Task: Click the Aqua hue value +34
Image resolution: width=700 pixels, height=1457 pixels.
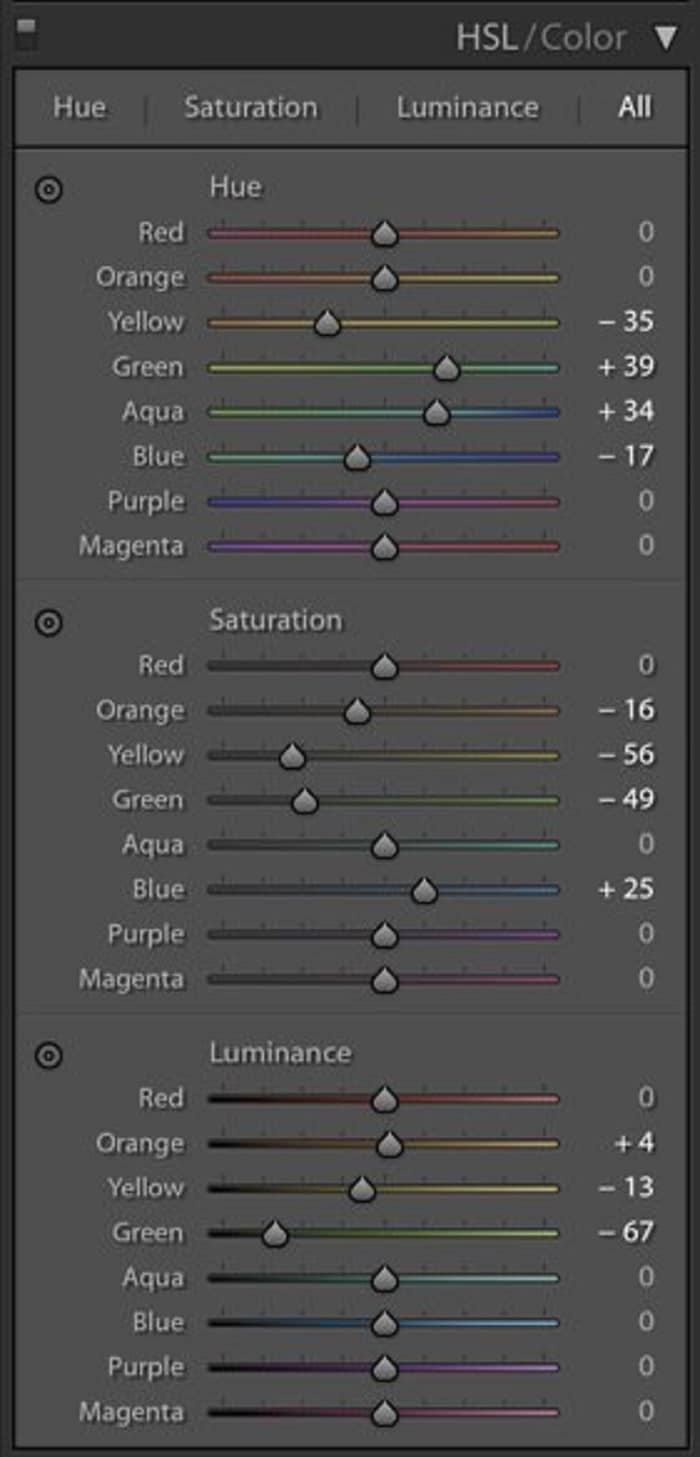Action: pyautogui.click(x=626, y=411)
